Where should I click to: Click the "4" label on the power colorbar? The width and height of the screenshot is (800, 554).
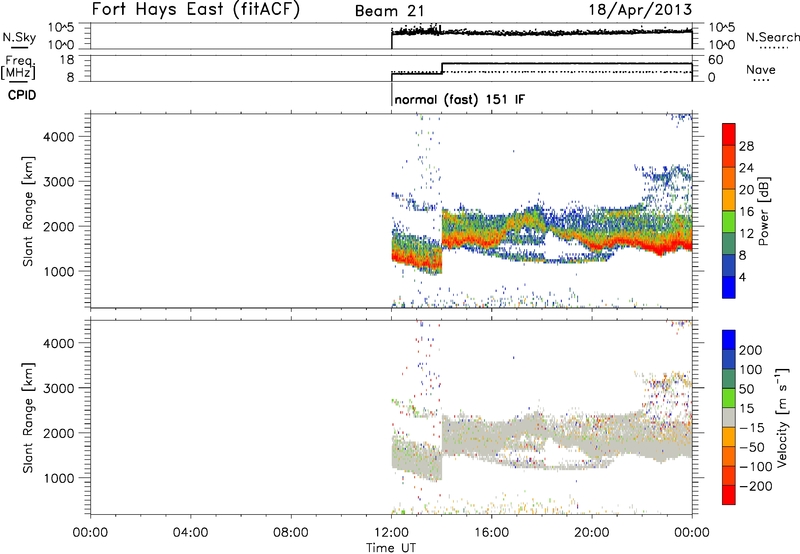click(742, 278)
